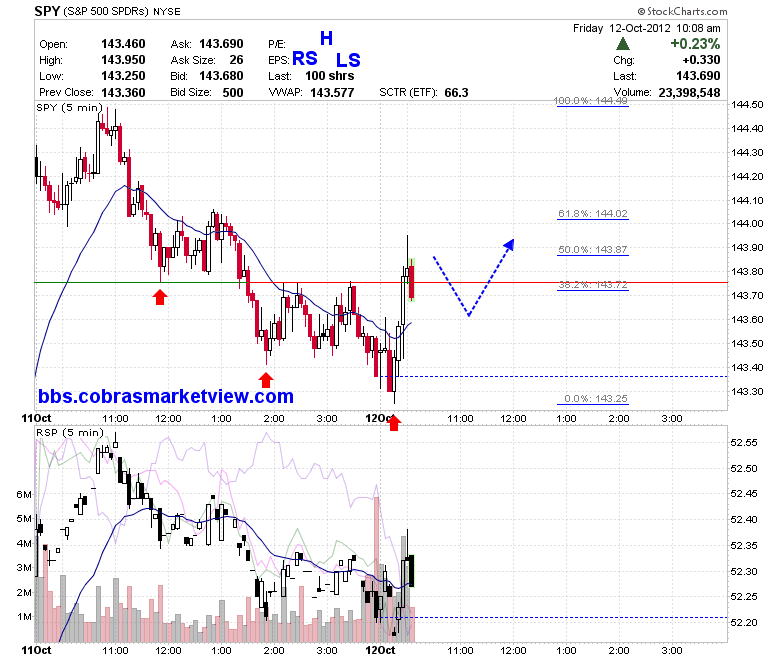Click the Volume value 23,398,548
This screenshot has height=659, width=780.
click(689, 93)
